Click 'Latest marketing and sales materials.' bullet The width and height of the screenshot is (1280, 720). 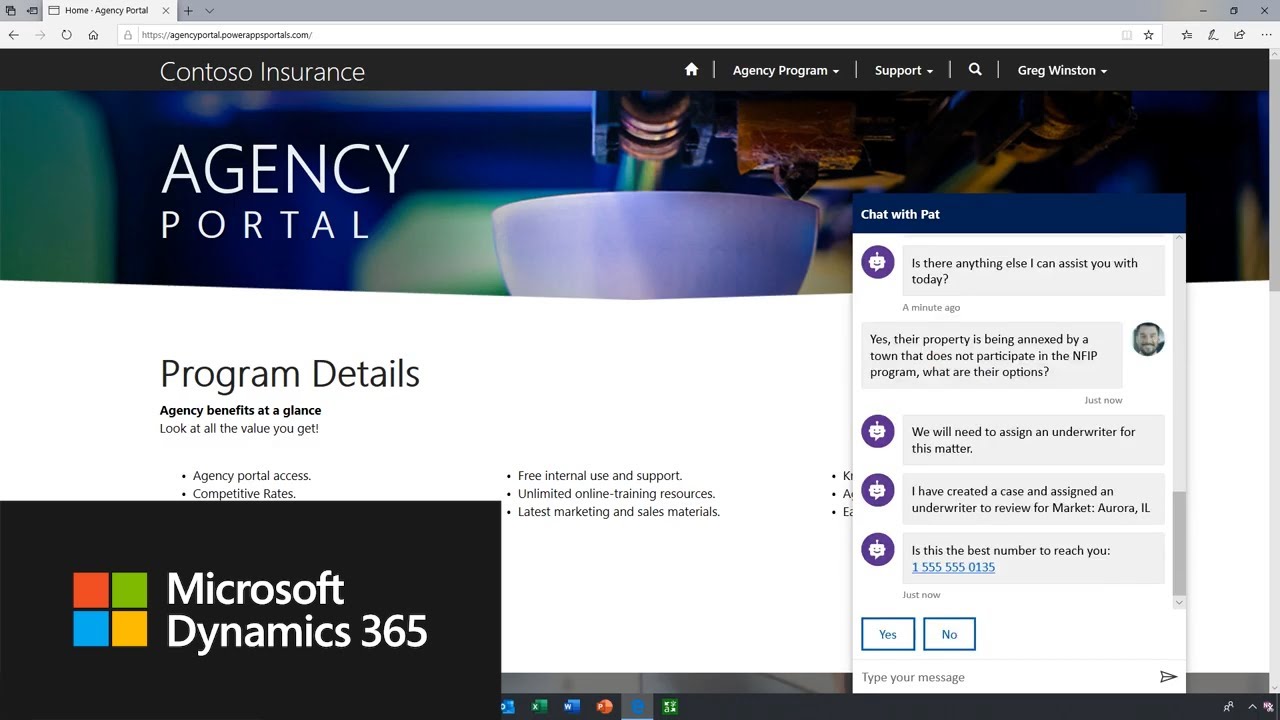pyautogui.click(x=619, y=512)
